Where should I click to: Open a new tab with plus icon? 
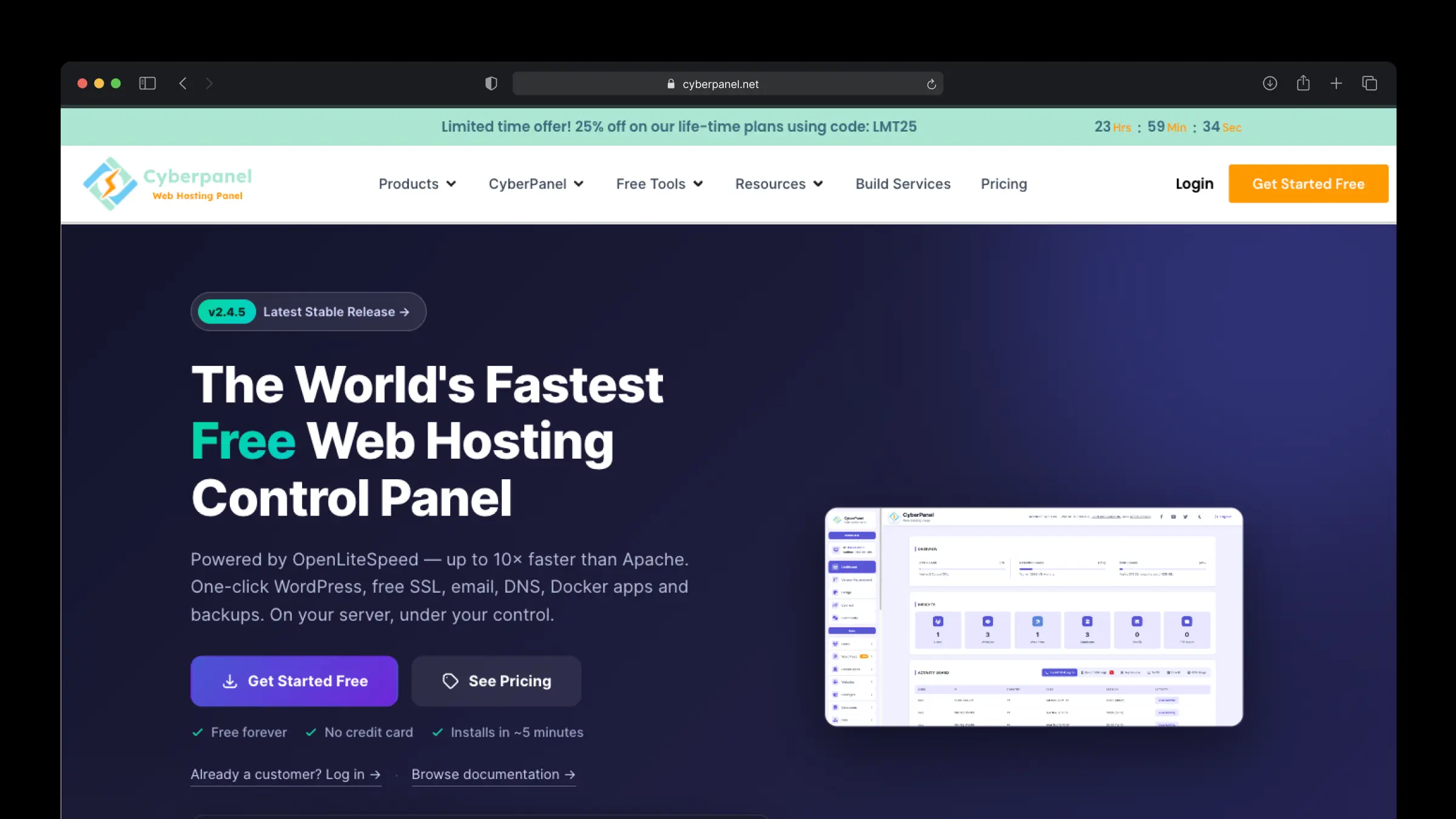[x=1336, y=83]
